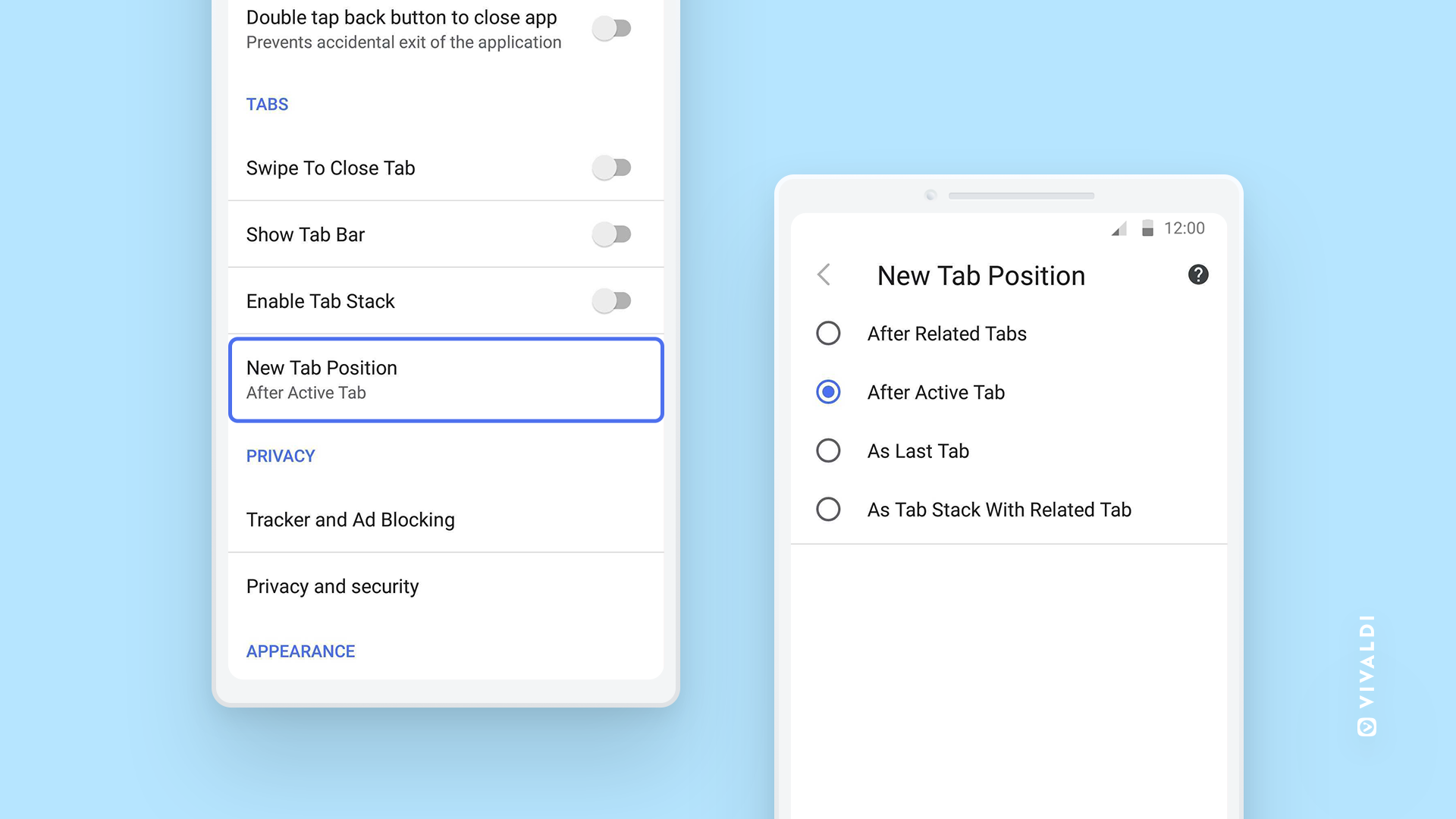
Task: Select After Active Tab radio button
Action: pos(828,392)
